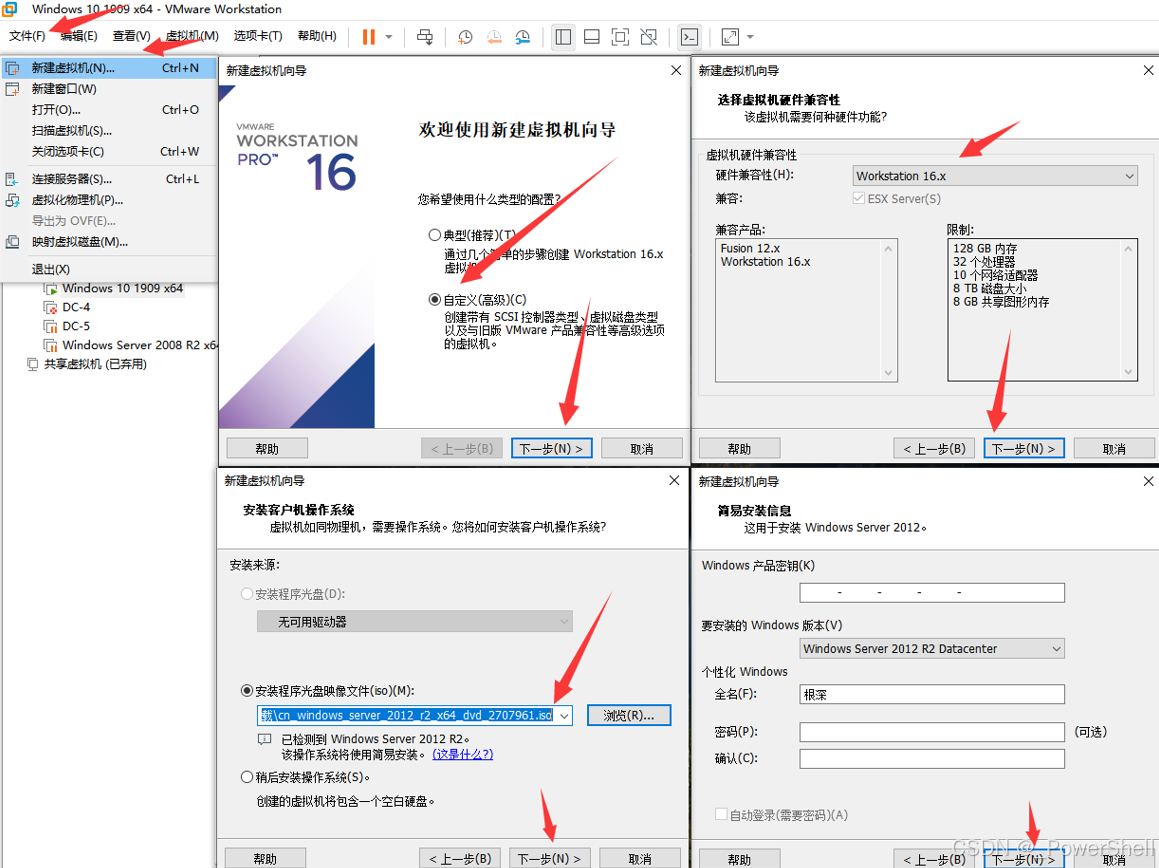Click 下一步(N) in the welcome wizard
Image resolution: width=1159 pixels, height=868 pixels.
pyautogui.click(x=551, y=449)
